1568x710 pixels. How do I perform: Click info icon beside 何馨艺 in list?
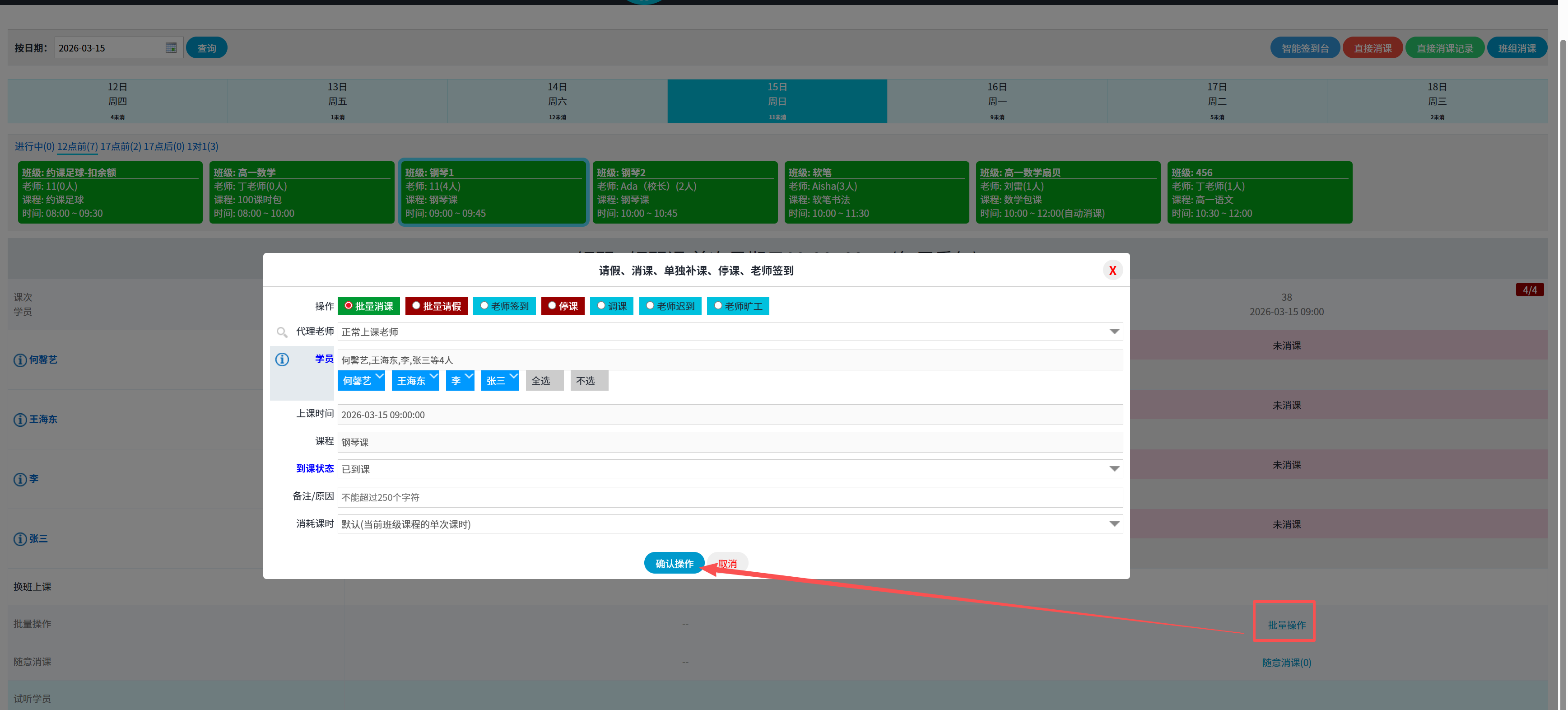click(x=19, y=360)
